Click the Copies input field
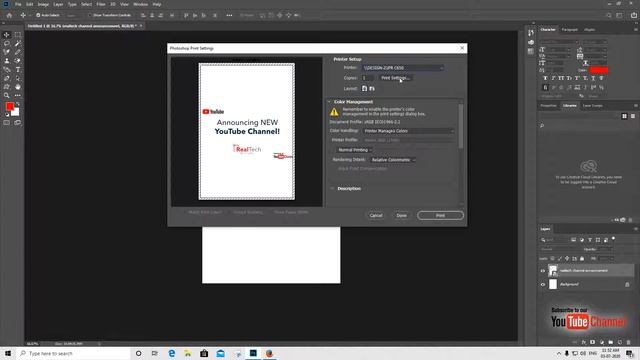This screenshot has height=360, width=640. pos(367,78)
